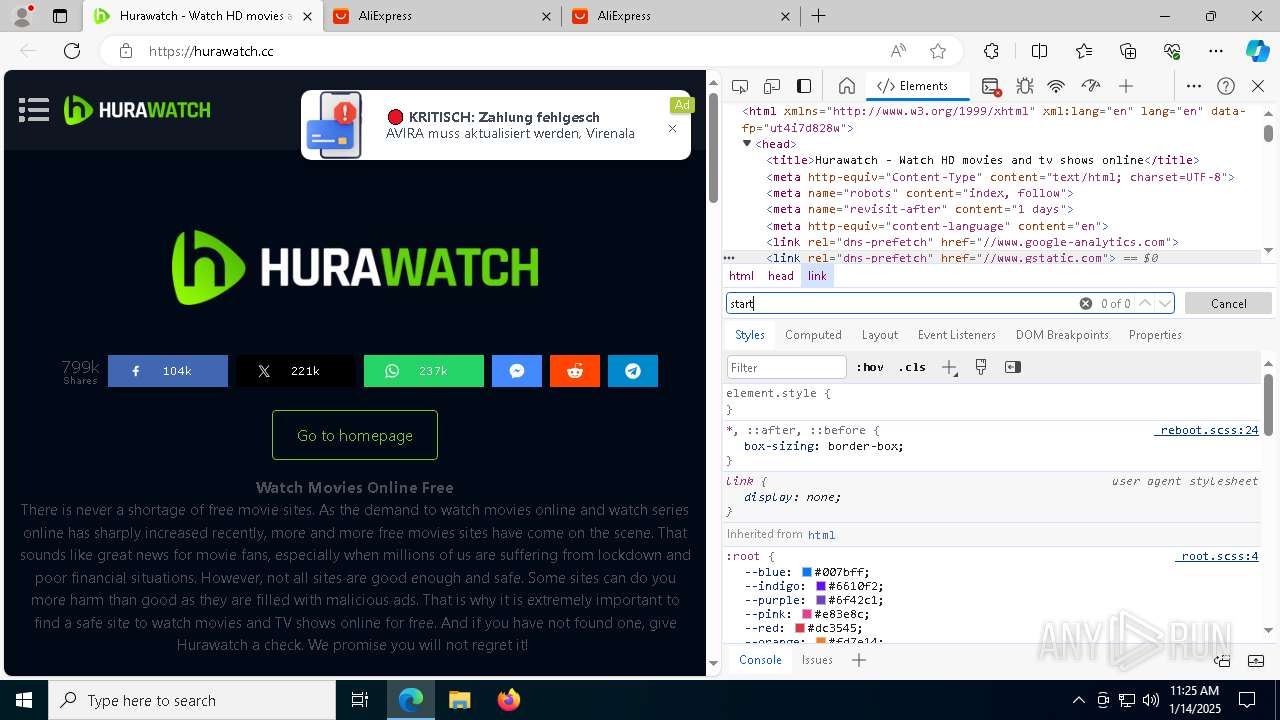Switch to the Layout tab
Viewport: 1280px width, 720px height.
(880, 335)
